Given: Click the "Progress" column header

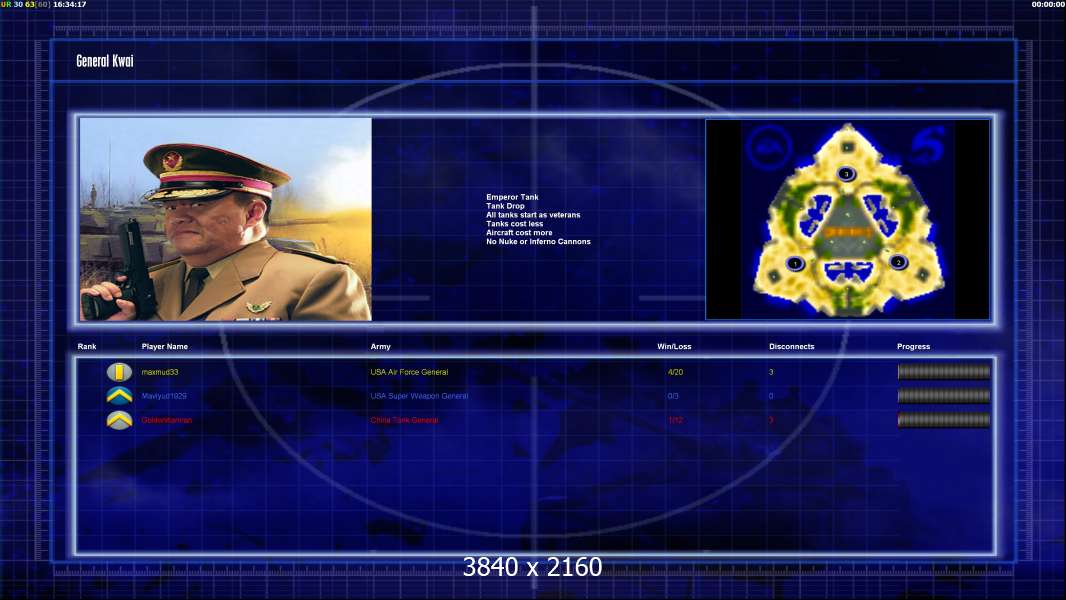Looking at the screenshot, I should point(913,347).
